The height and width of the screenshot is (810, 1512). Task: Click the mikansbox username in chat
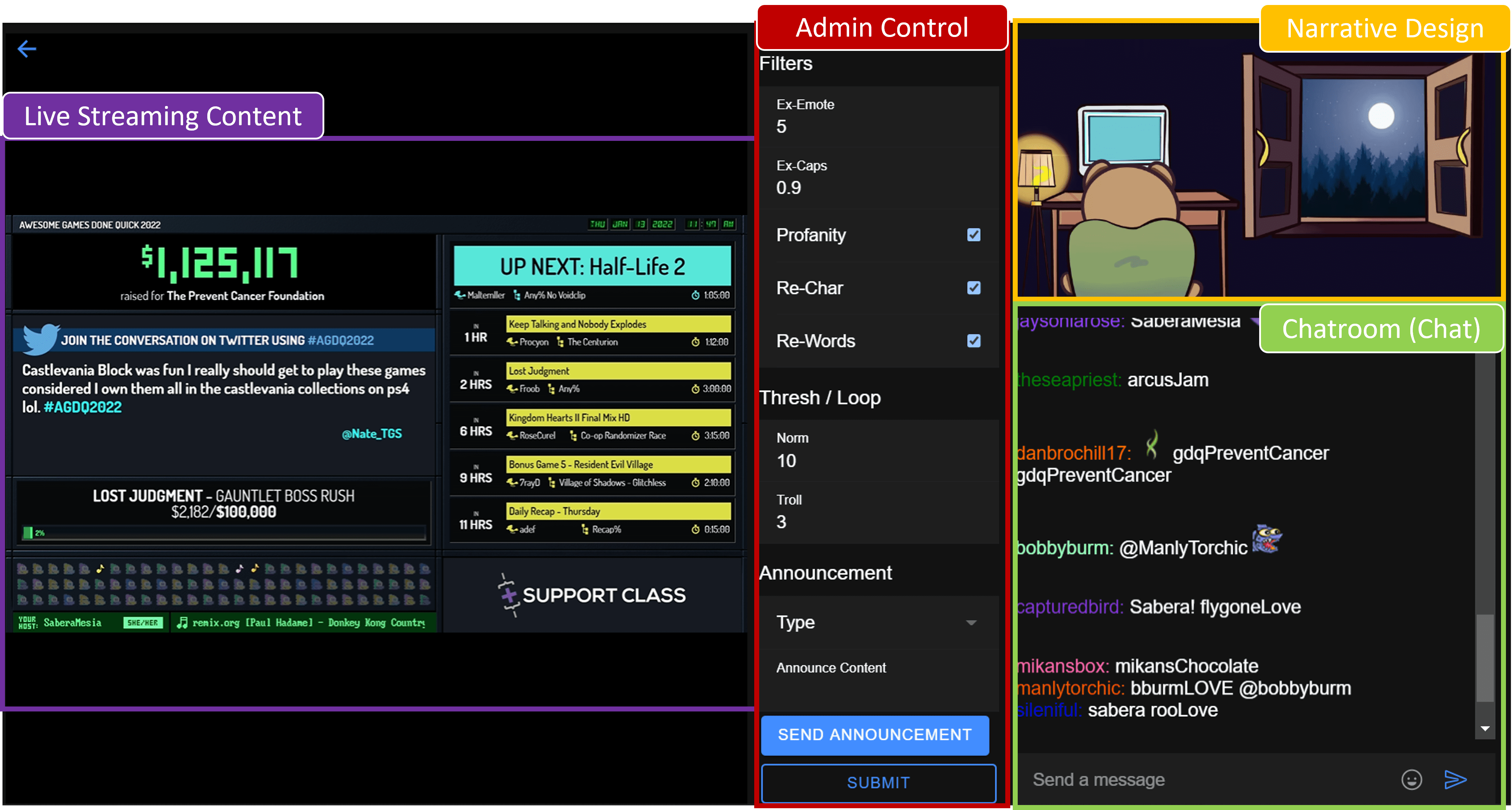coord(1063,666)
